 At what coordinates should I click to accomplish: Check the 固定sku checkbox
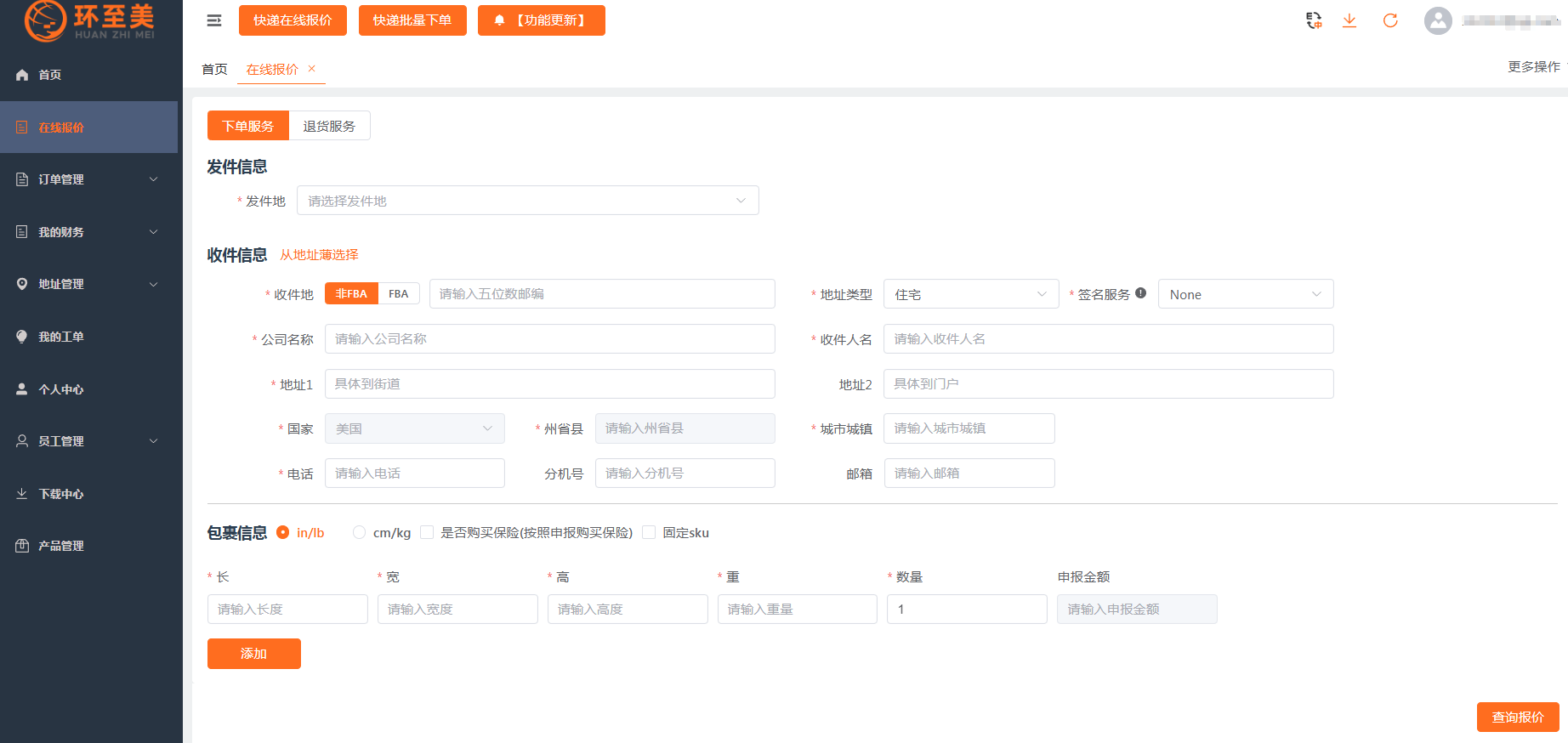pyautogui.click(x=649, y=532)
